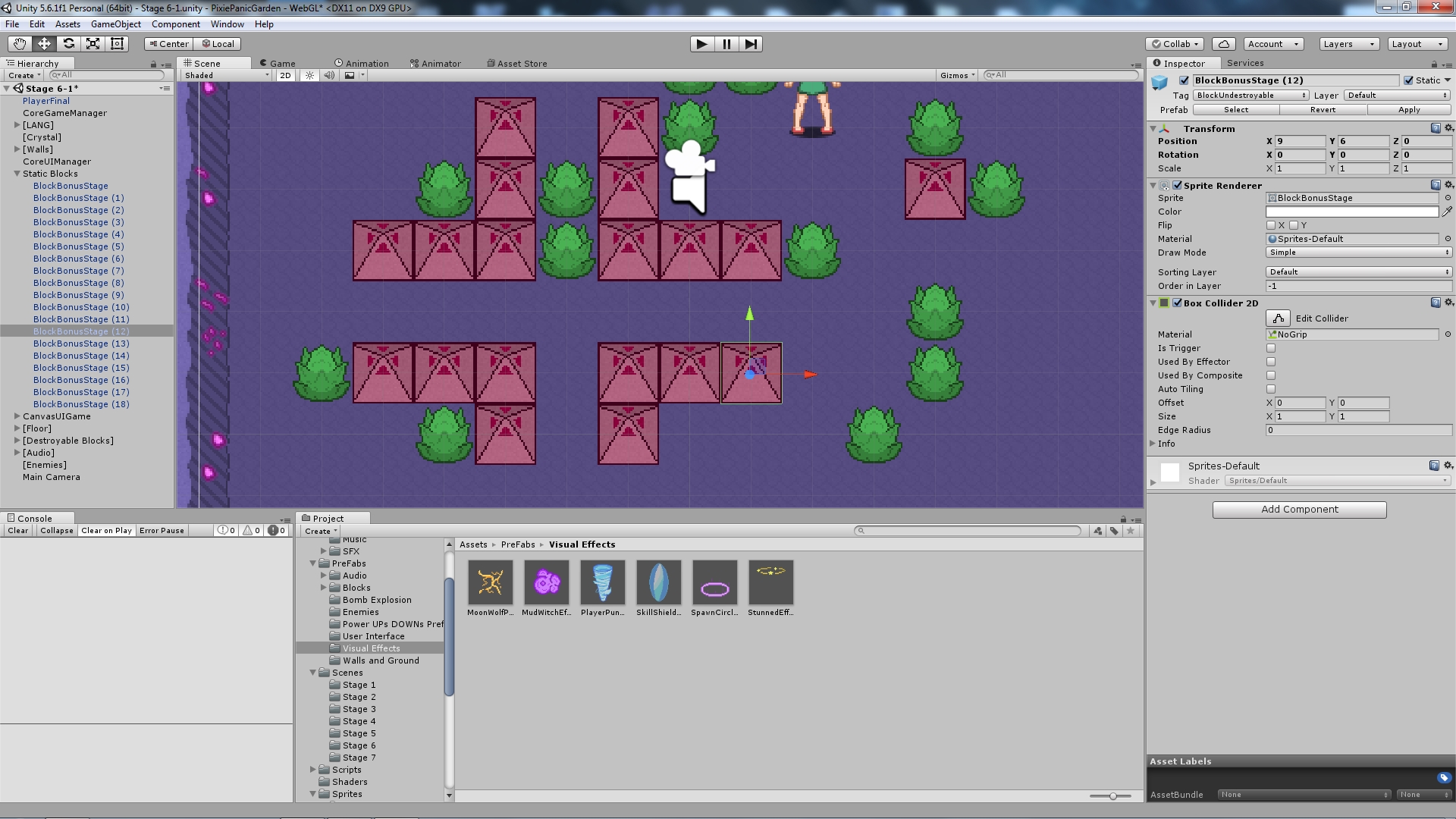The width and height of the screenshot is (1456, 819).
Task: Click Sprite Renderer Color swatch
Action: click(1351, 212)
